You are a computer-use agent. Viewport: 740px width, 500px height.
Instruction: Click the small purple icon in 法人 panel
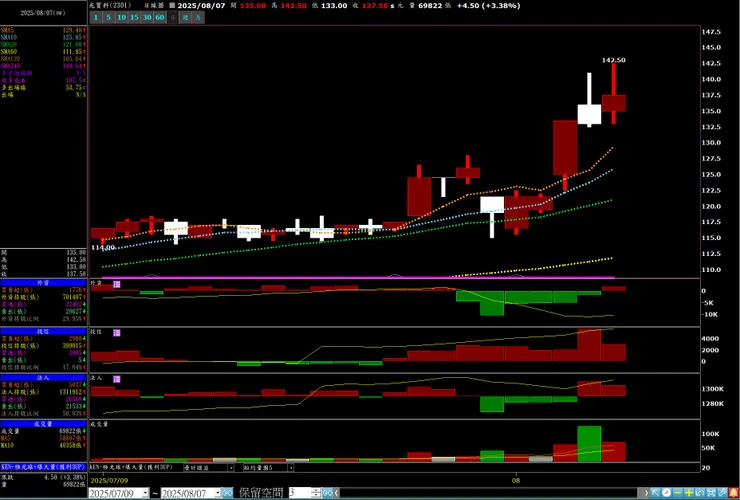117,379
